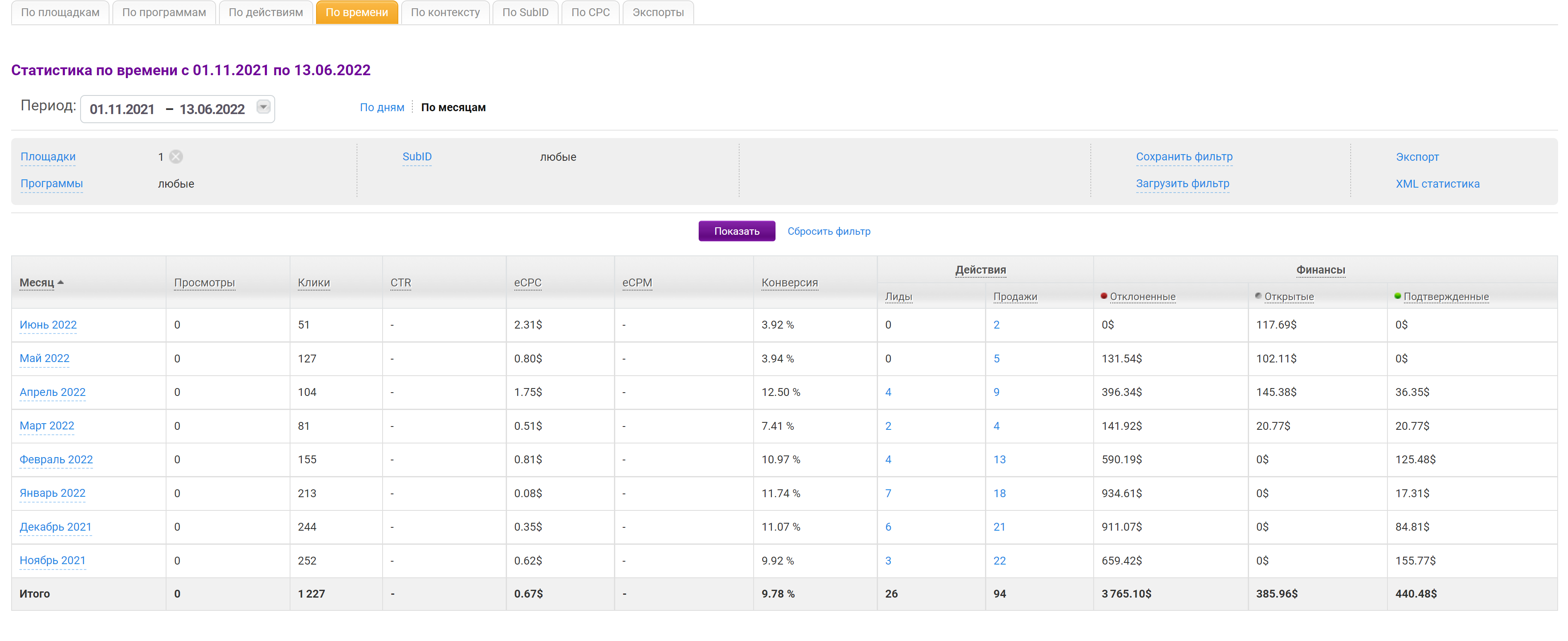Switch view to По дням
The image size is (1568, 641).
click(382, 107)
